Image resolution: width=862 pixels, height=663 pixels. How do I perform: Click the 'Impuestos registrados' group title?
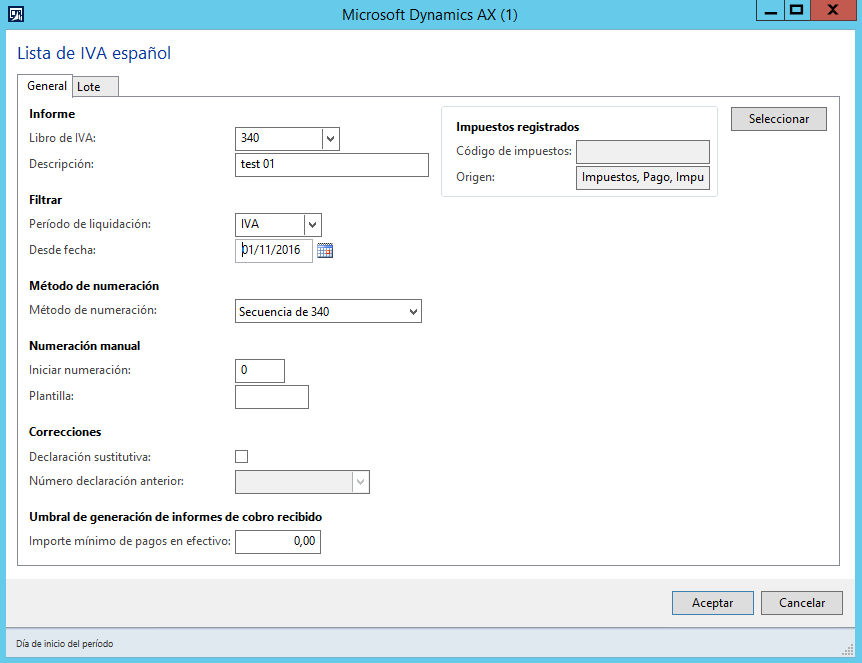point(517,127)
